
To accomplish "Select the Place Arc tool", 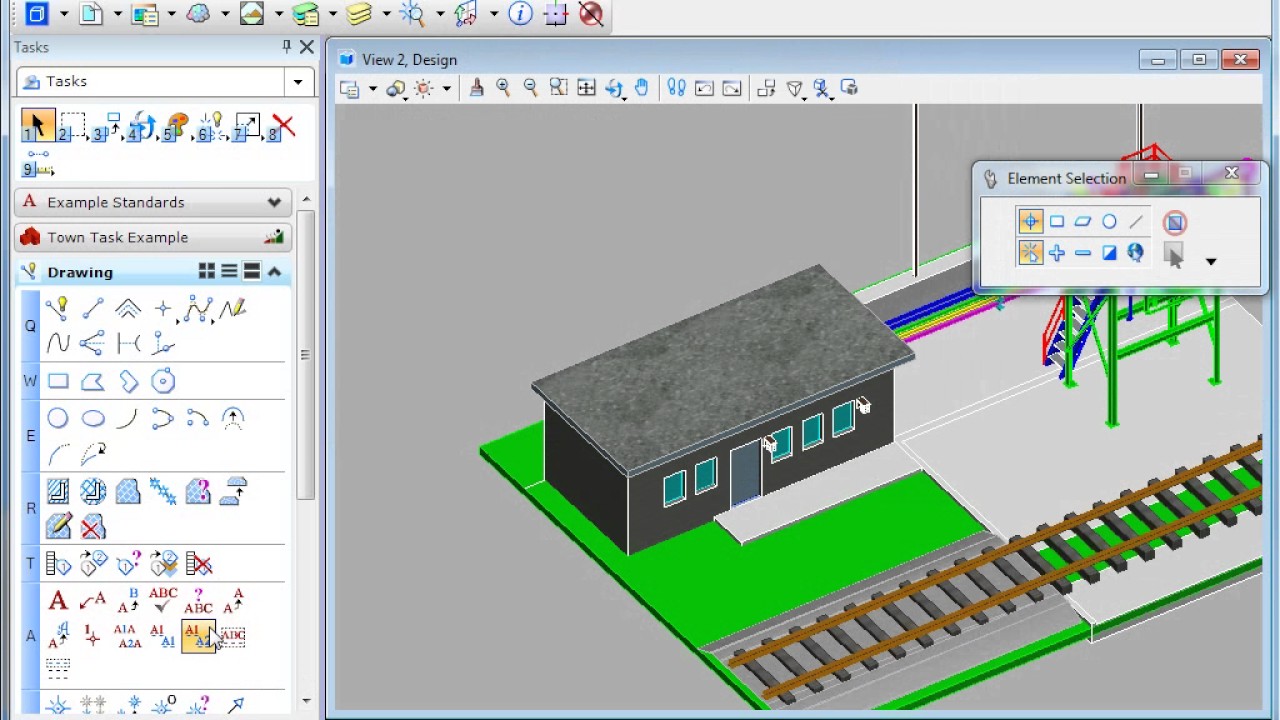I will (128, 419).
